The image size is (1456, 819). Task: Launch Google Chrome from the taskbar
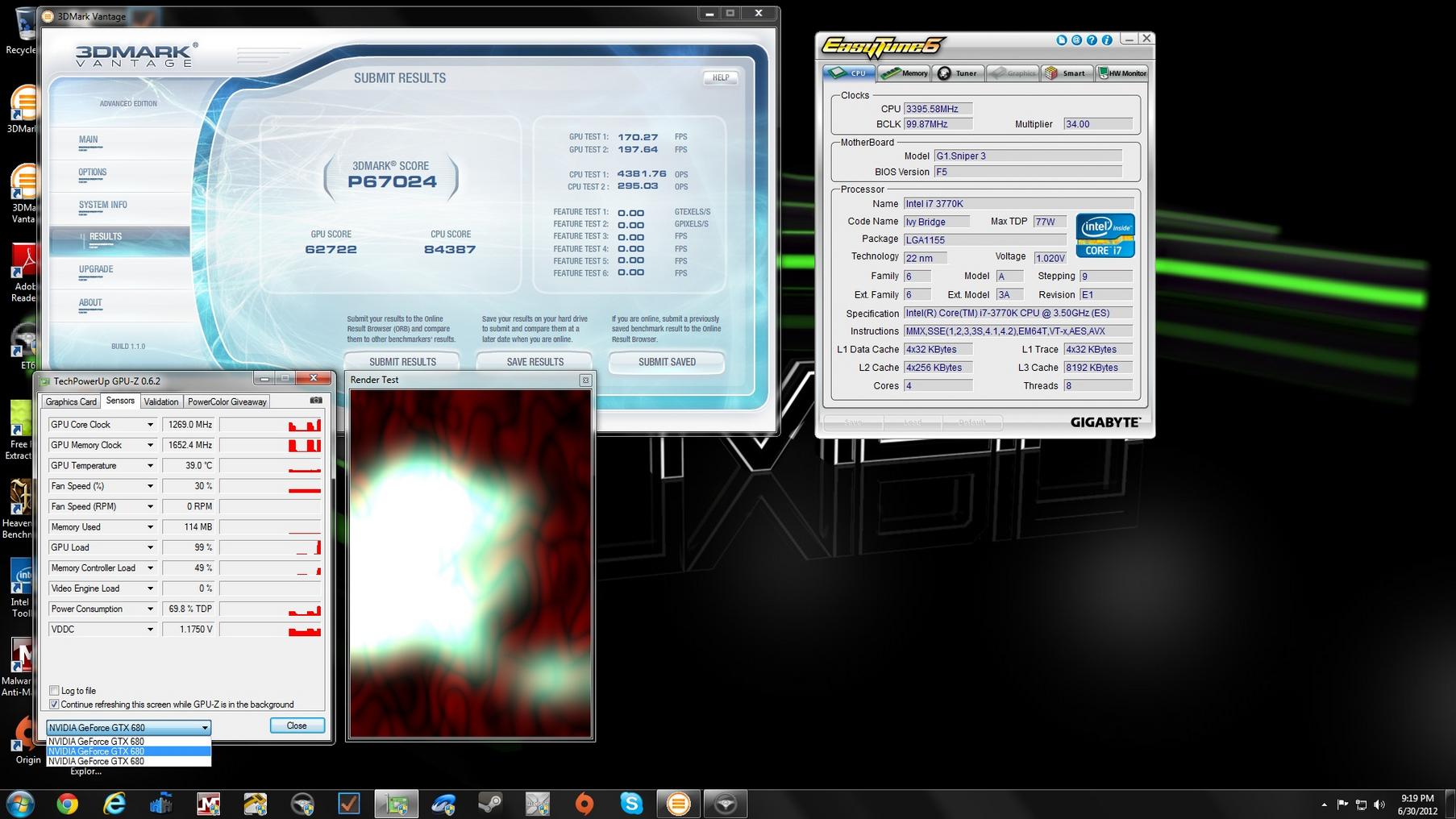tap(67, 804)
